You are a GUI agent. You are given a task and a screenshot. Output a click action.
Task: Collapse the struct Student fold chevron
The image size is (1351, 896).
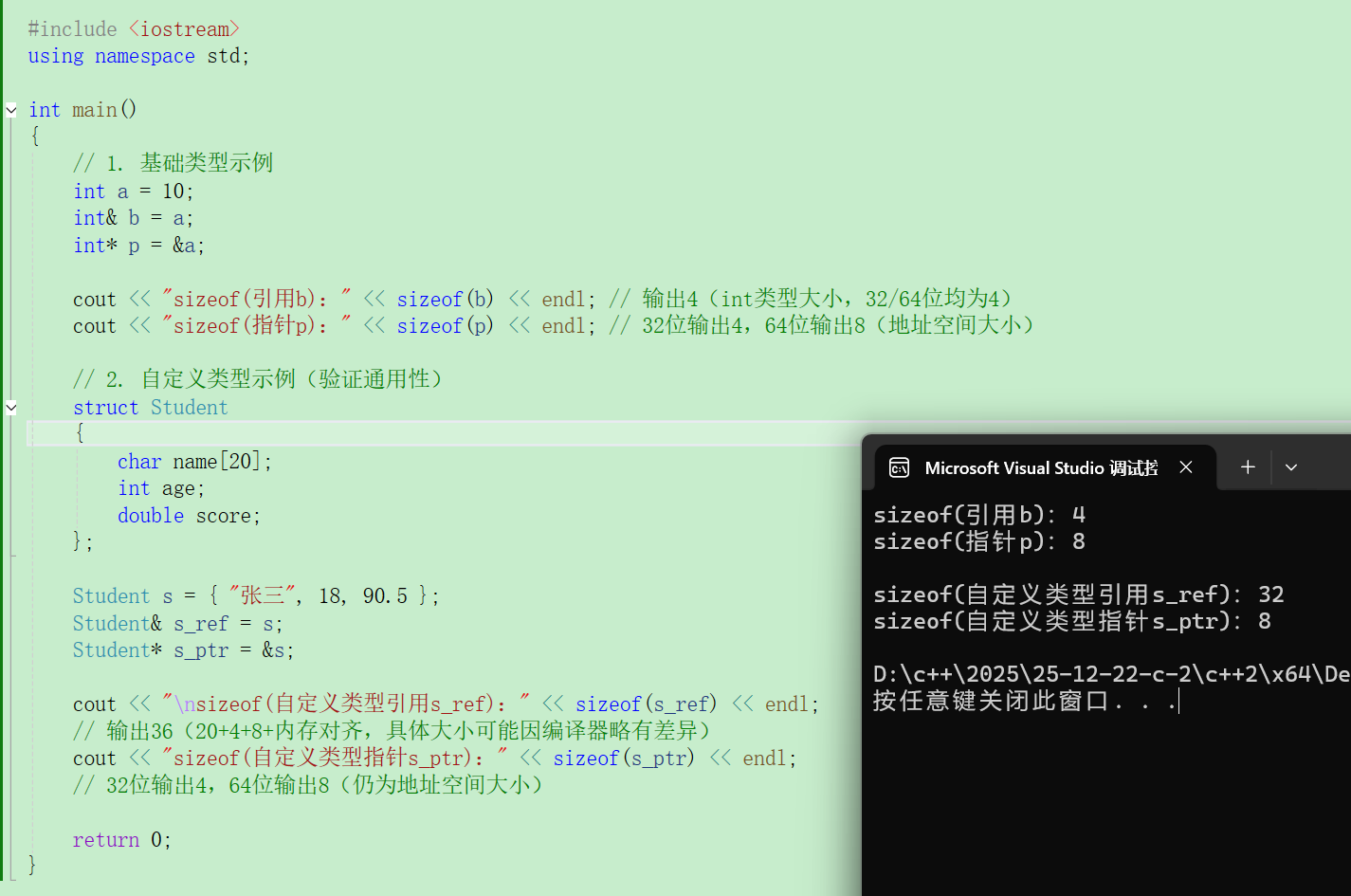tap(11, 408)
